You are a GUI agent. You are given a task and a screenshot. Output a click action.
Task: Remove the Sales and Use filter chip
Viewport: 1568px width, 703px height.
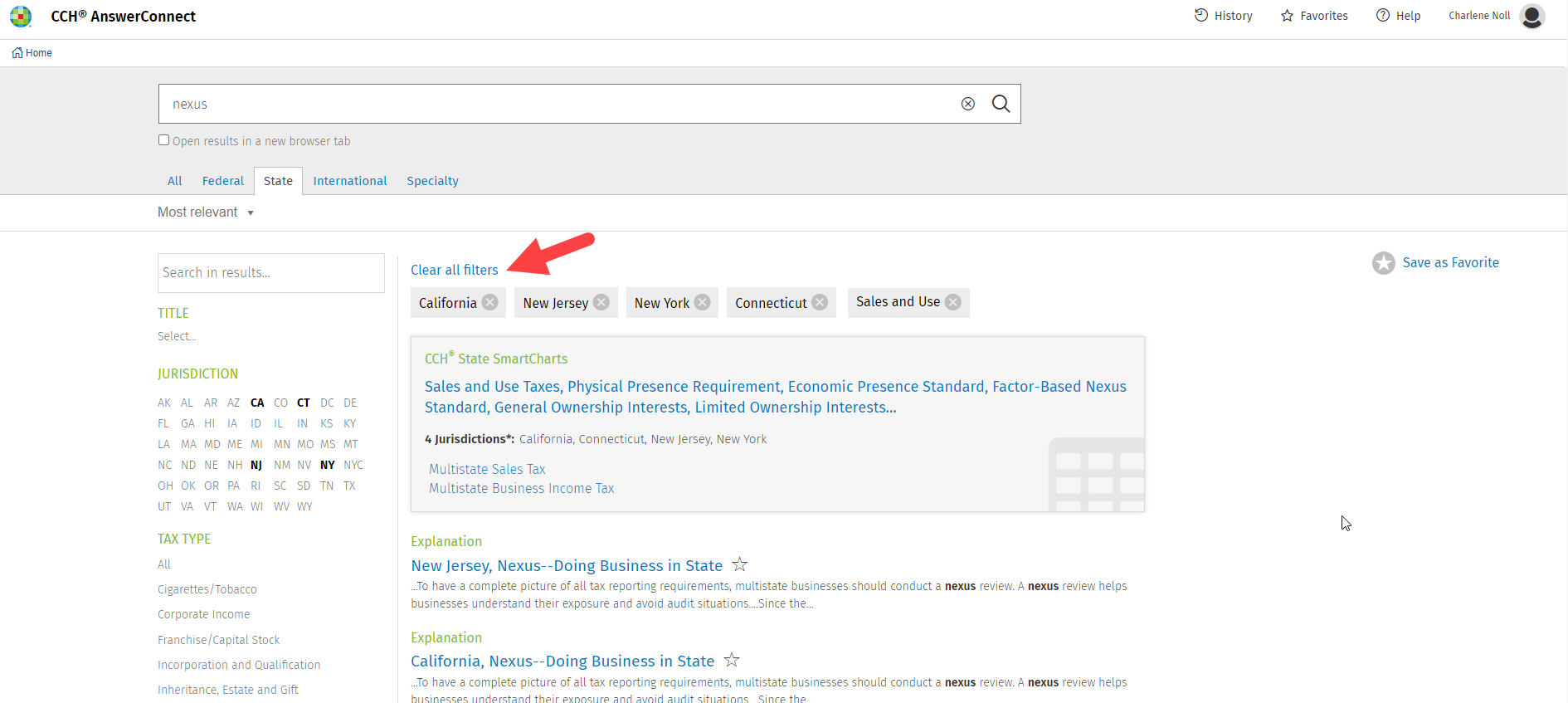pos(953,302)
